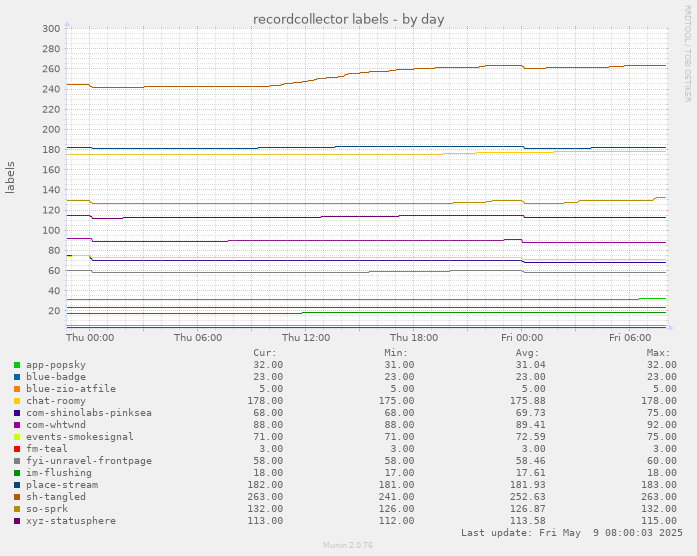
Task: Select the chat-roomy legend label
Action: (56, 401)
